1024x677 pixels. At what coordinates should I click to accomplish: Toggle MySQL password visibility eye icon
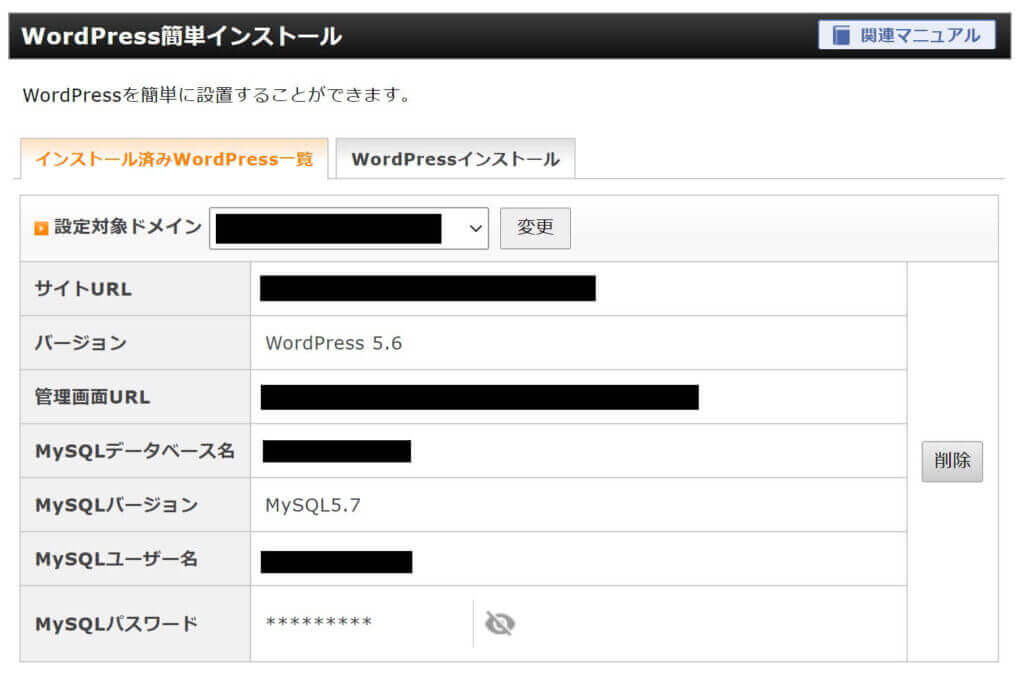[500, 623]
